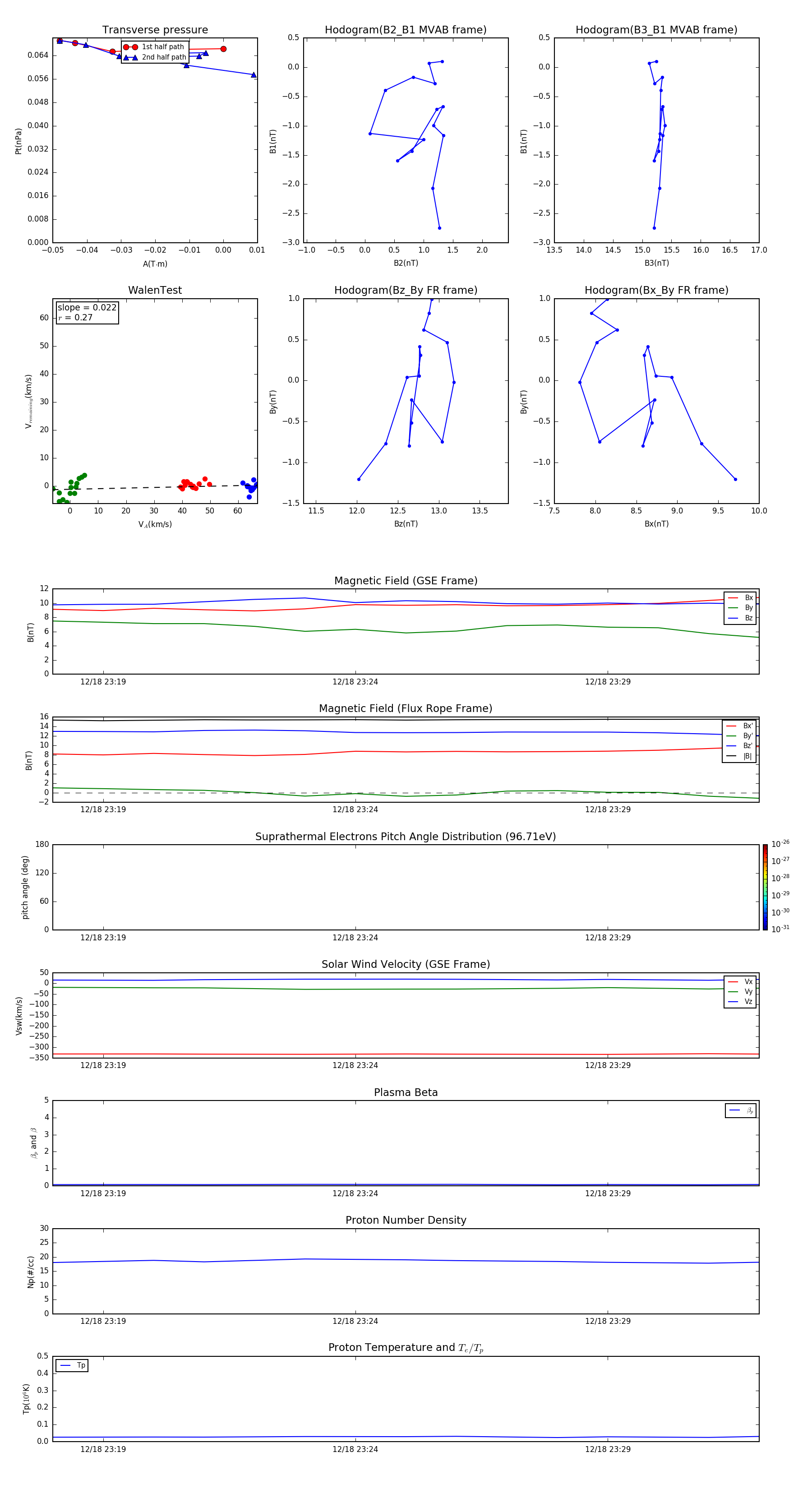This screenshot has width=812, height=1489.
Task: Click the Bx' legend entry
Action: pos(739,726)
